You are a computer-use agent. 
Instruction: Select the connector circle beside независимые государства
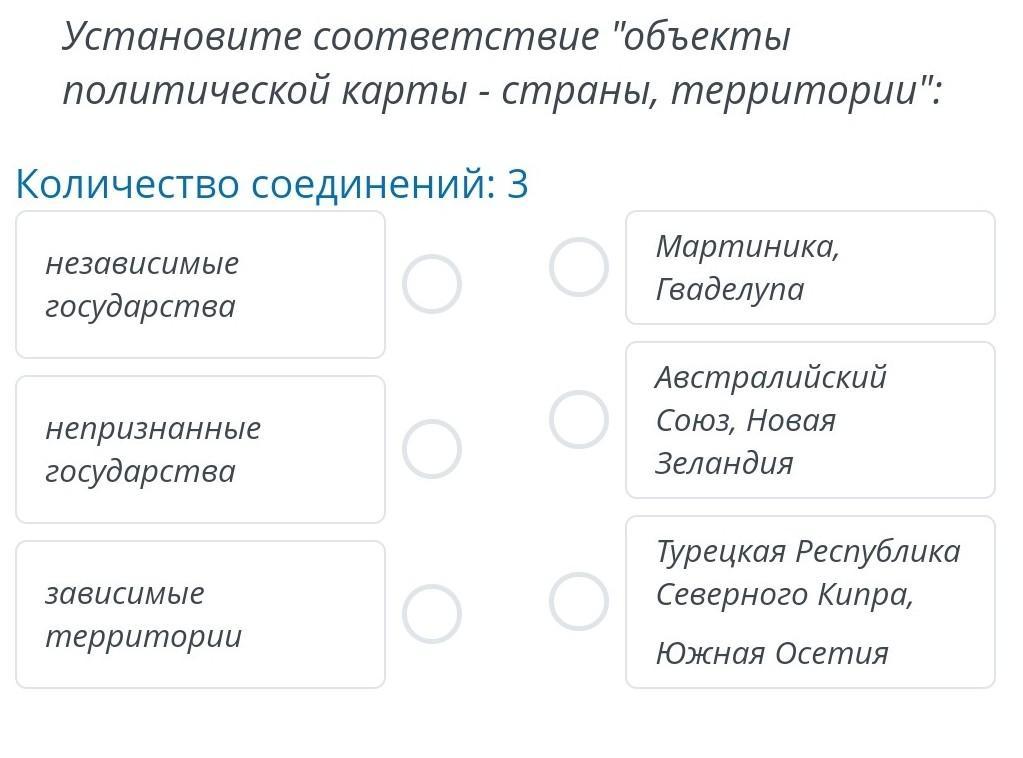[432, 284]
